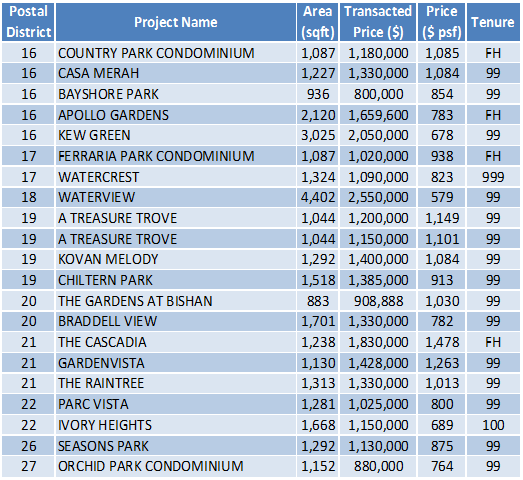Click the 908,888 transacted price
523x480 pixels.
(379, 301)
